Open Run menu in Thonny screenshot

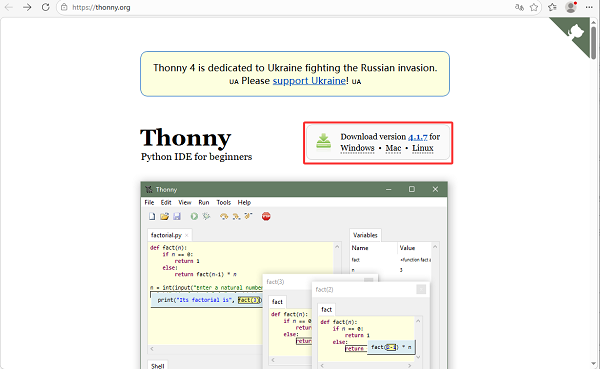coord(204,202)
